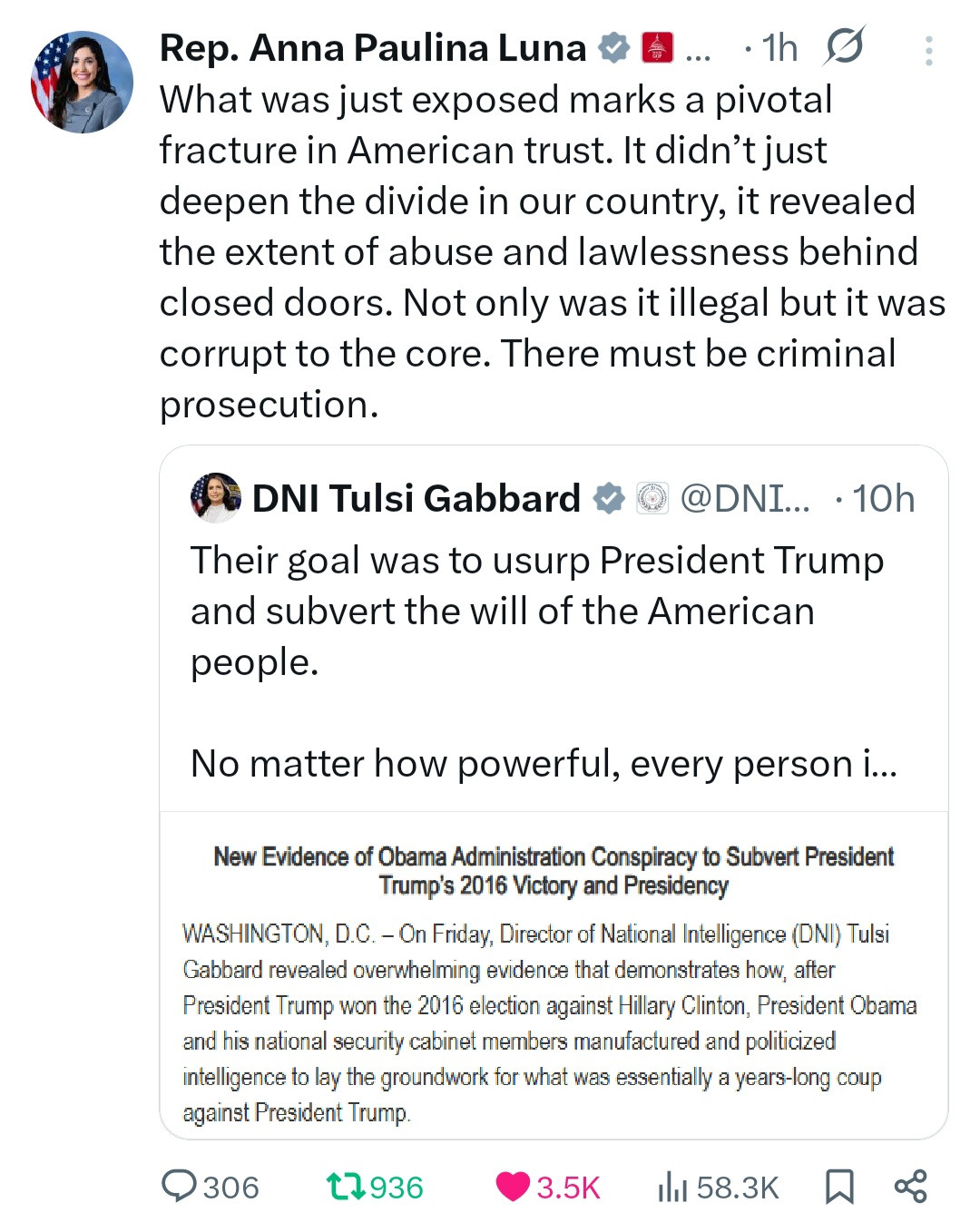The height and width of the screenshot is (1222, 980).
Task: Unlike the post via the heart icon
Action: click(x=513, y=1186)
